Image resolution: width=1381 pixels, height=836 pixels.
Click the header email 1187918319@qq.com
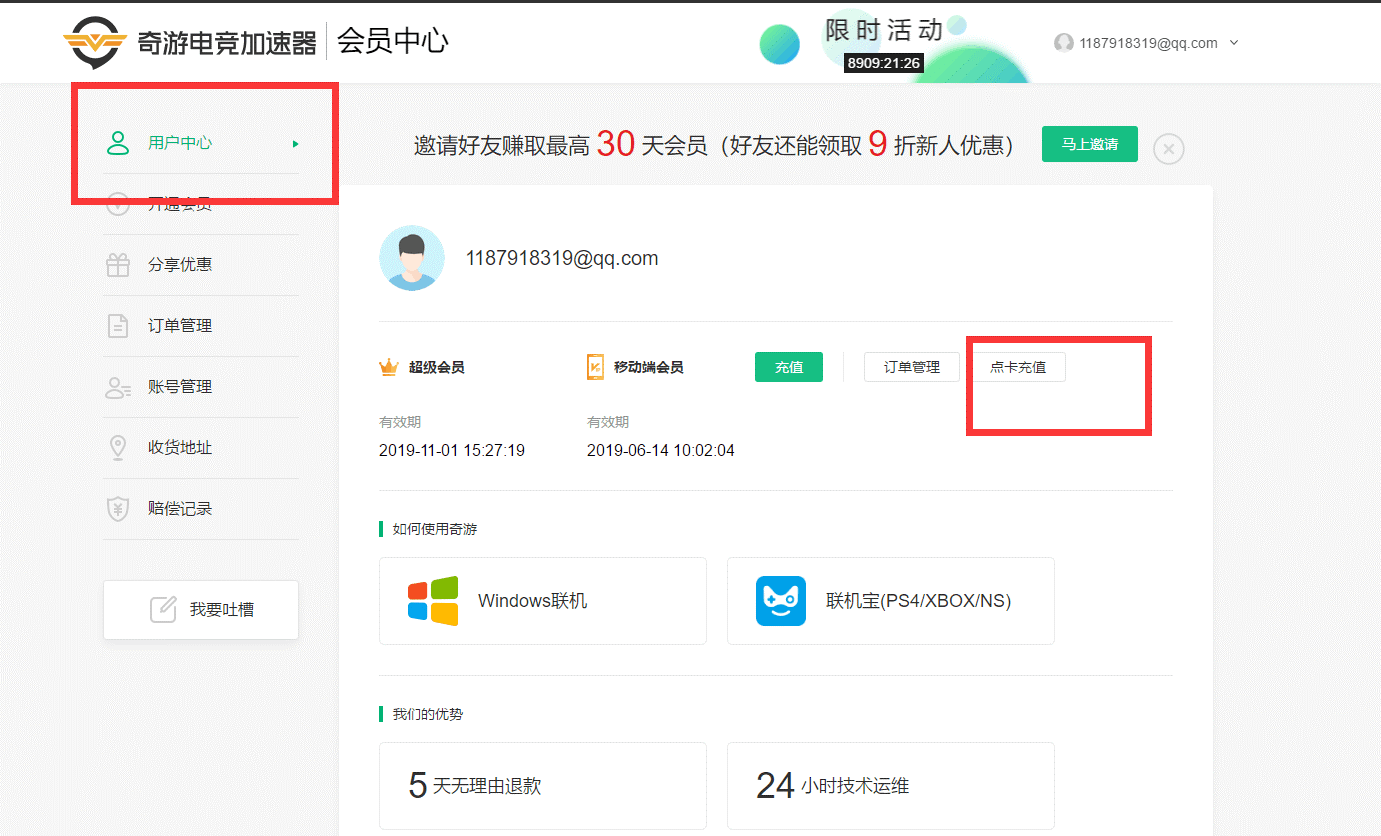click(x=1148, y=43)
